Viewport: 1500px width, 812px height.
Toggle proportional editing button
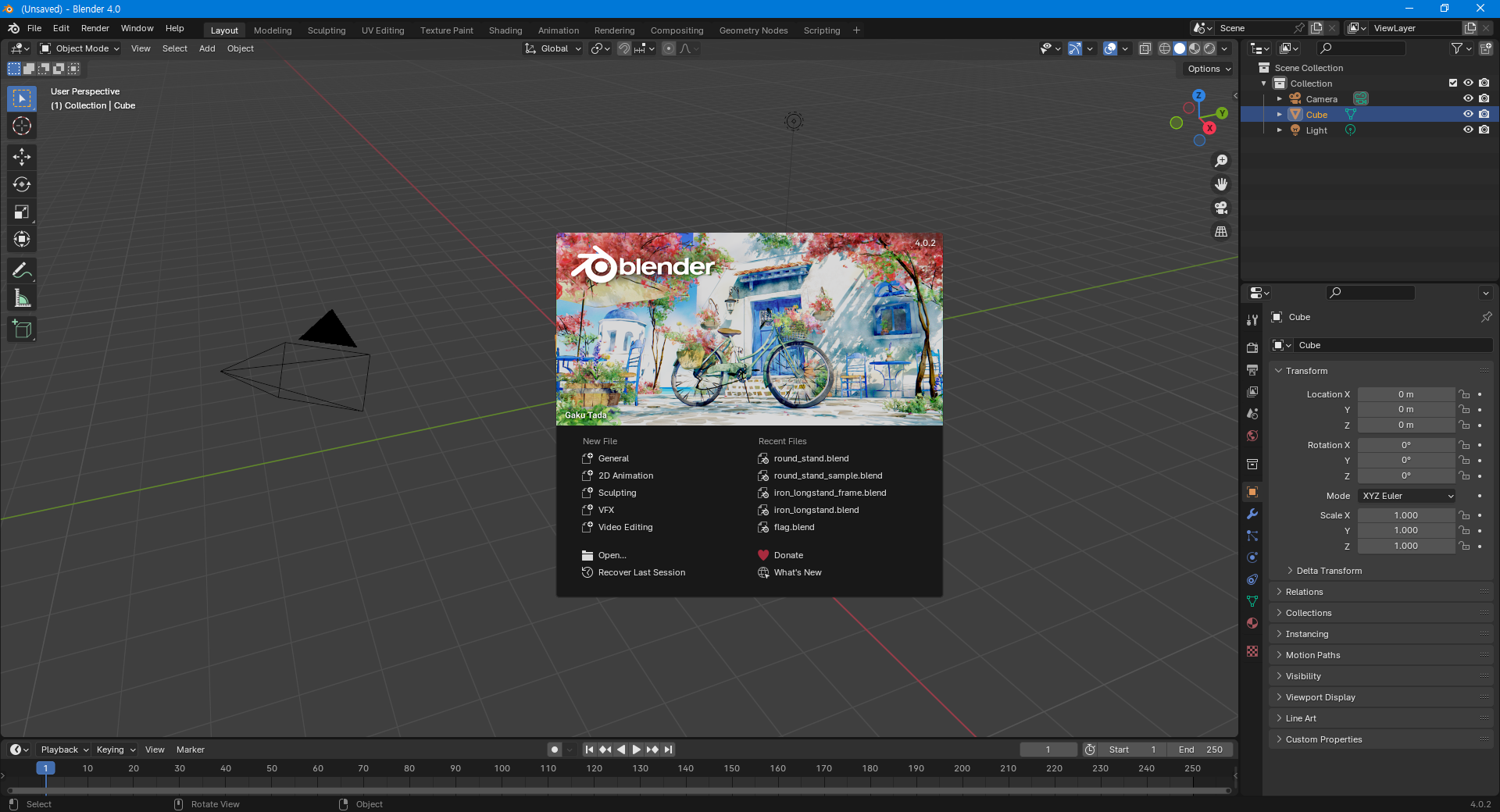point(669,48)
